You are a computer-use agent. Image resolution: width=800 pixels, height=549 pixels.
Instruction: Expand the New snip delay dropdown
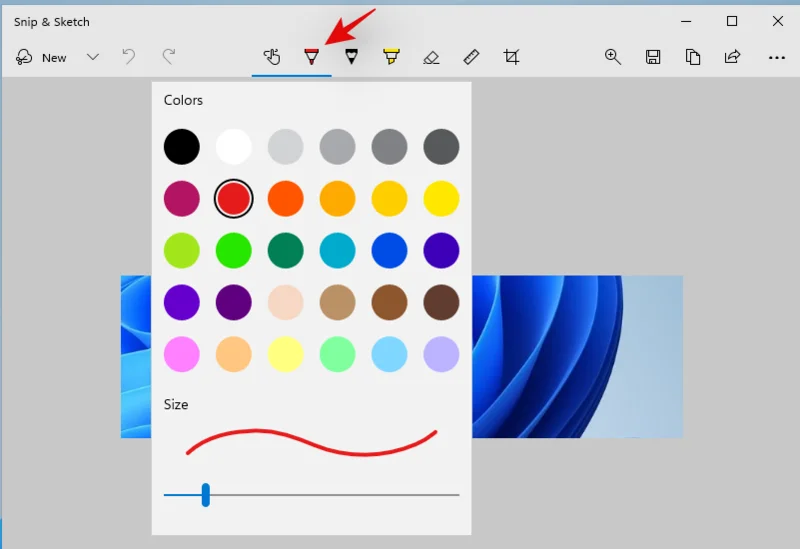pos(92,57)
